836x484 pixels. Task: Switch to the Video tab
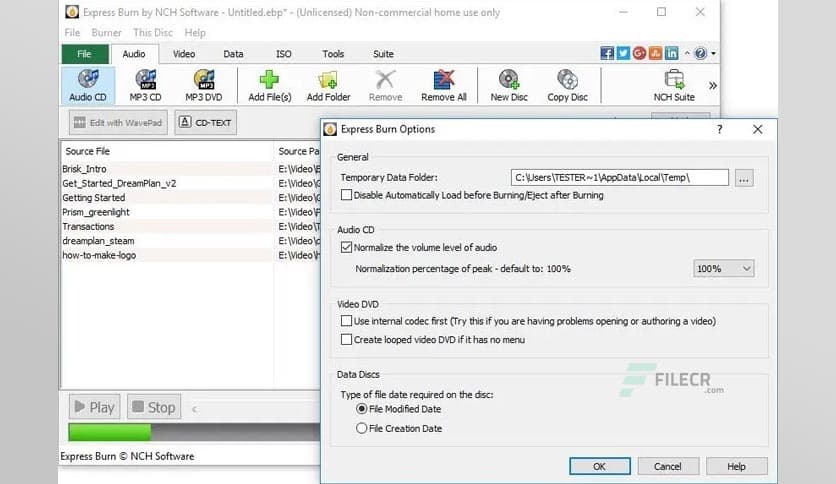tap(184, 54)
